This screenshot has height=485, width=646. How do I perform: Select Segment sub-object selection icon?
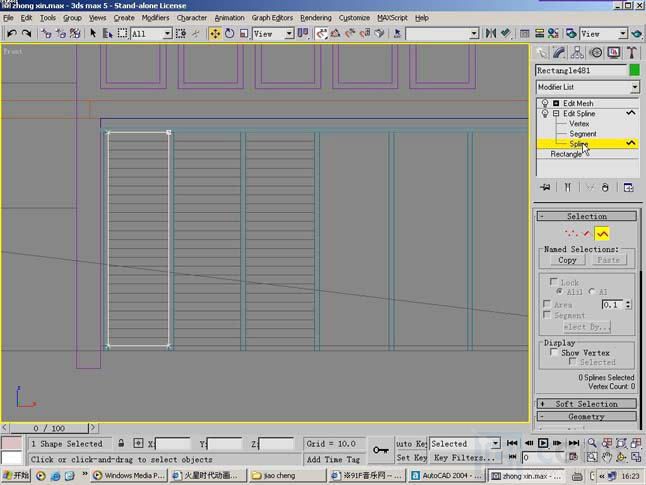click(587, 234)
